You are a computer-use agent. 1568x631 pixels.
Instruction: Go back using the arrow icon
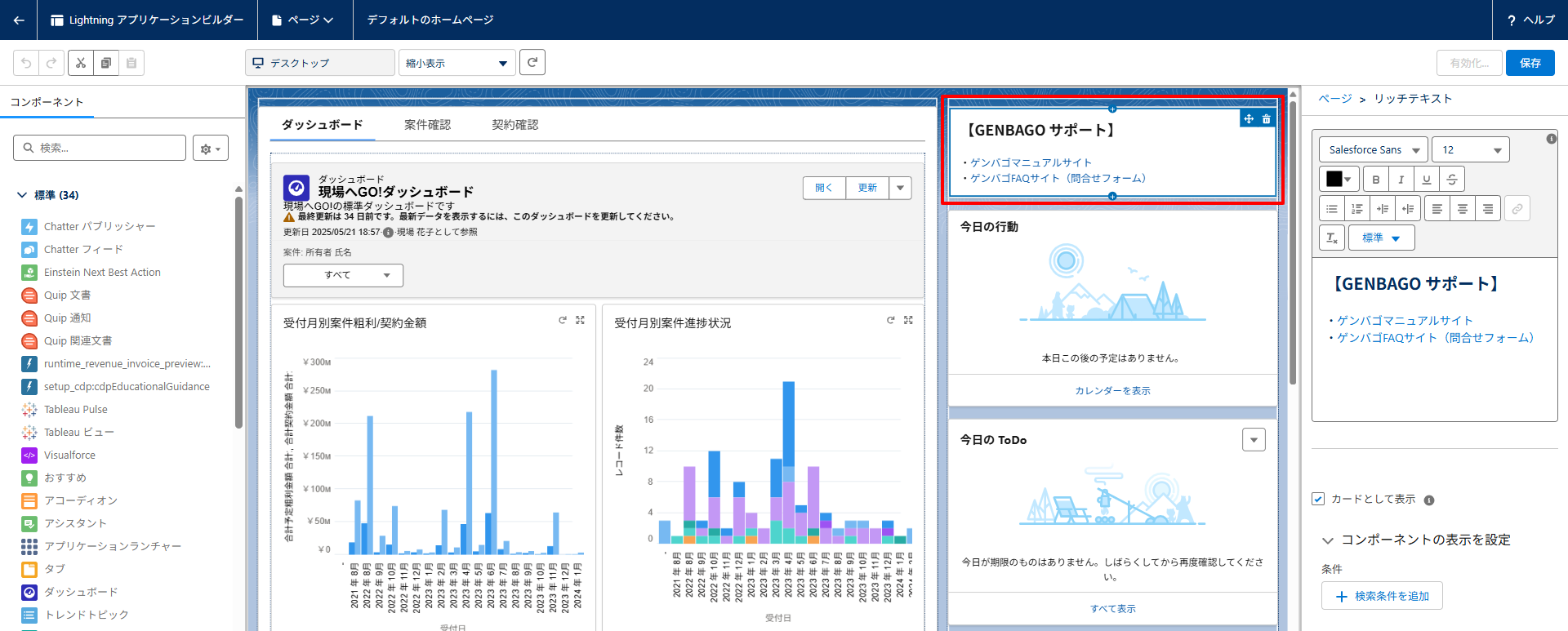point(18,20)
